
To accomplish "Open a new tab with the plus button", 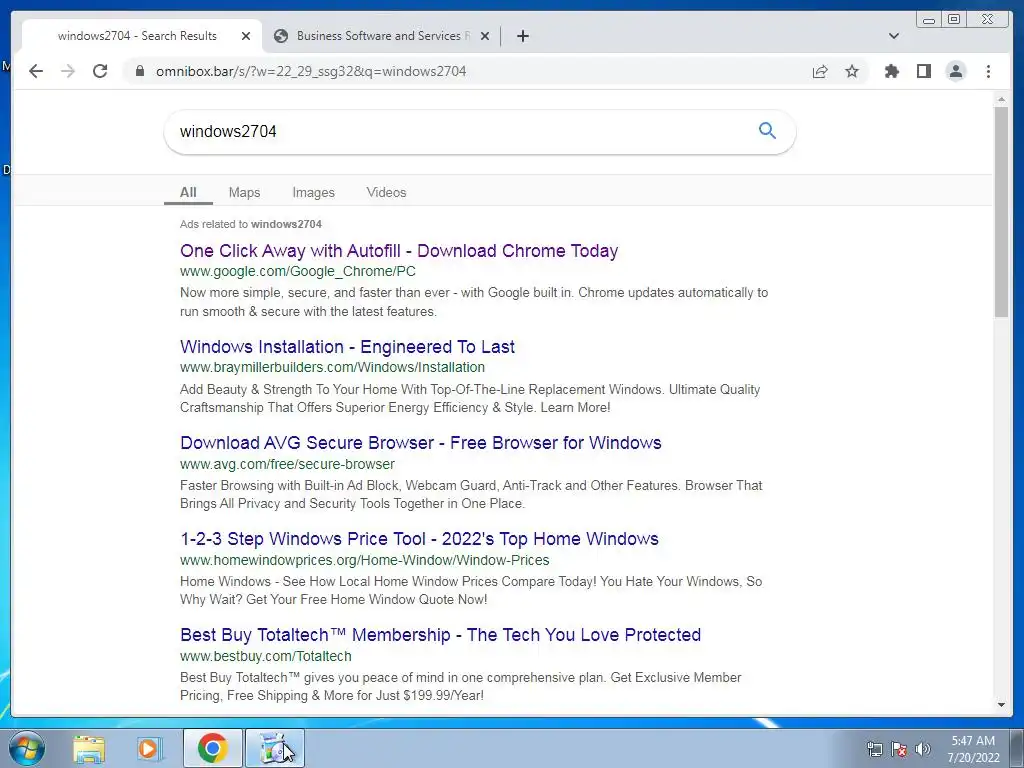I will point(522,36).
